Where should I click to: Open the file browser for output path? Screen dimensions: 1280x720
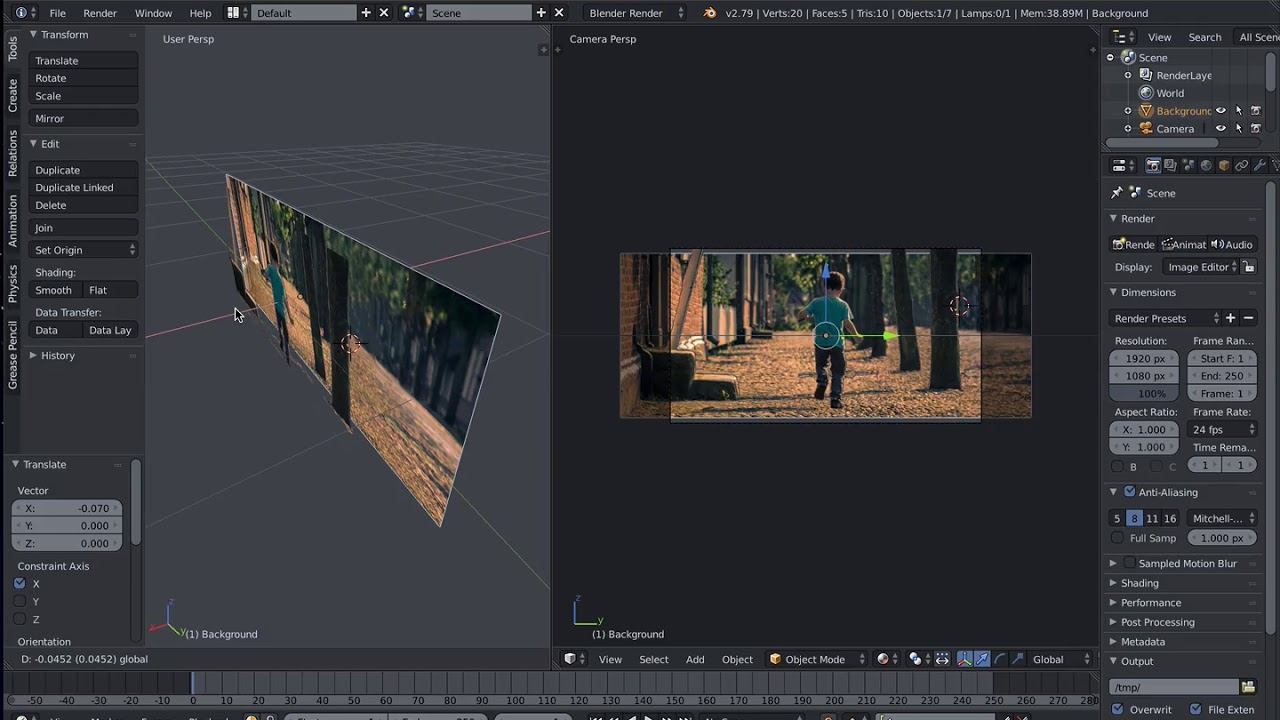click(1248, 687)
